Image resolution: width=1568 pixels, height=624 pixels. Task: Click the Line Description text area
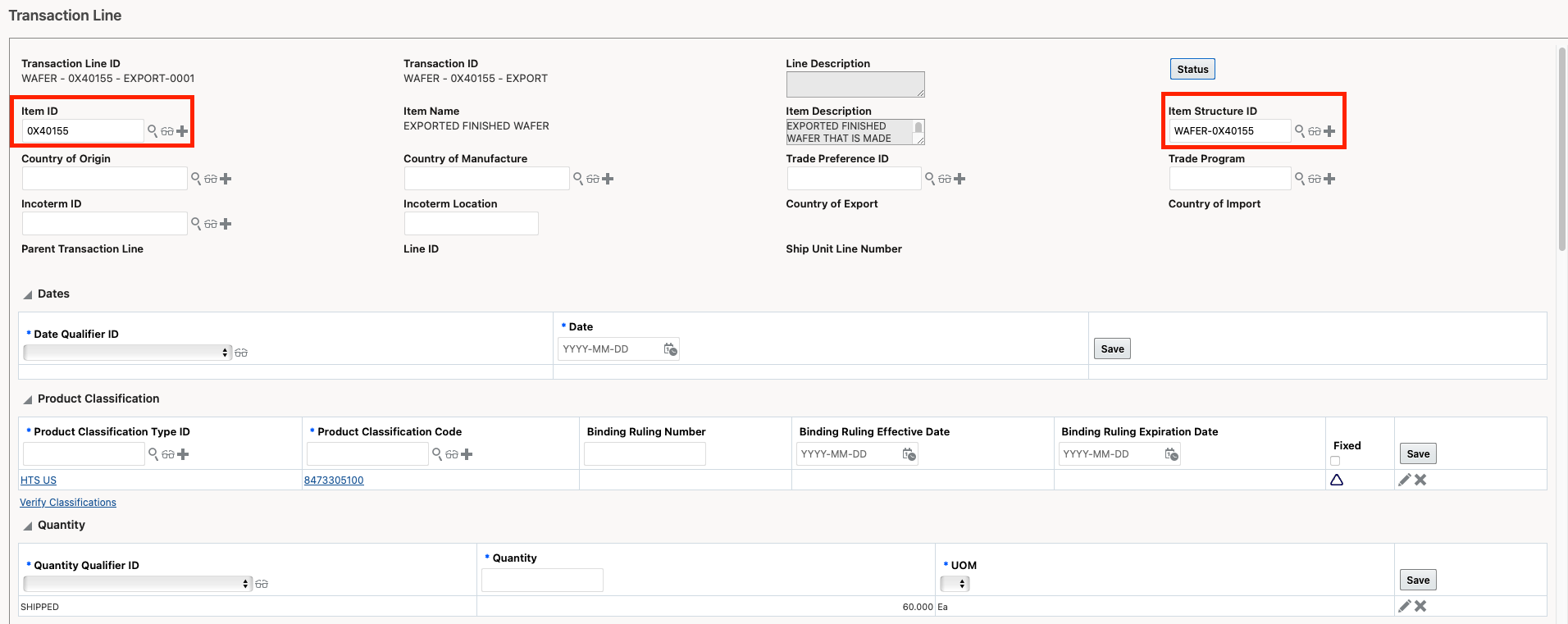[x=855, y=84]
